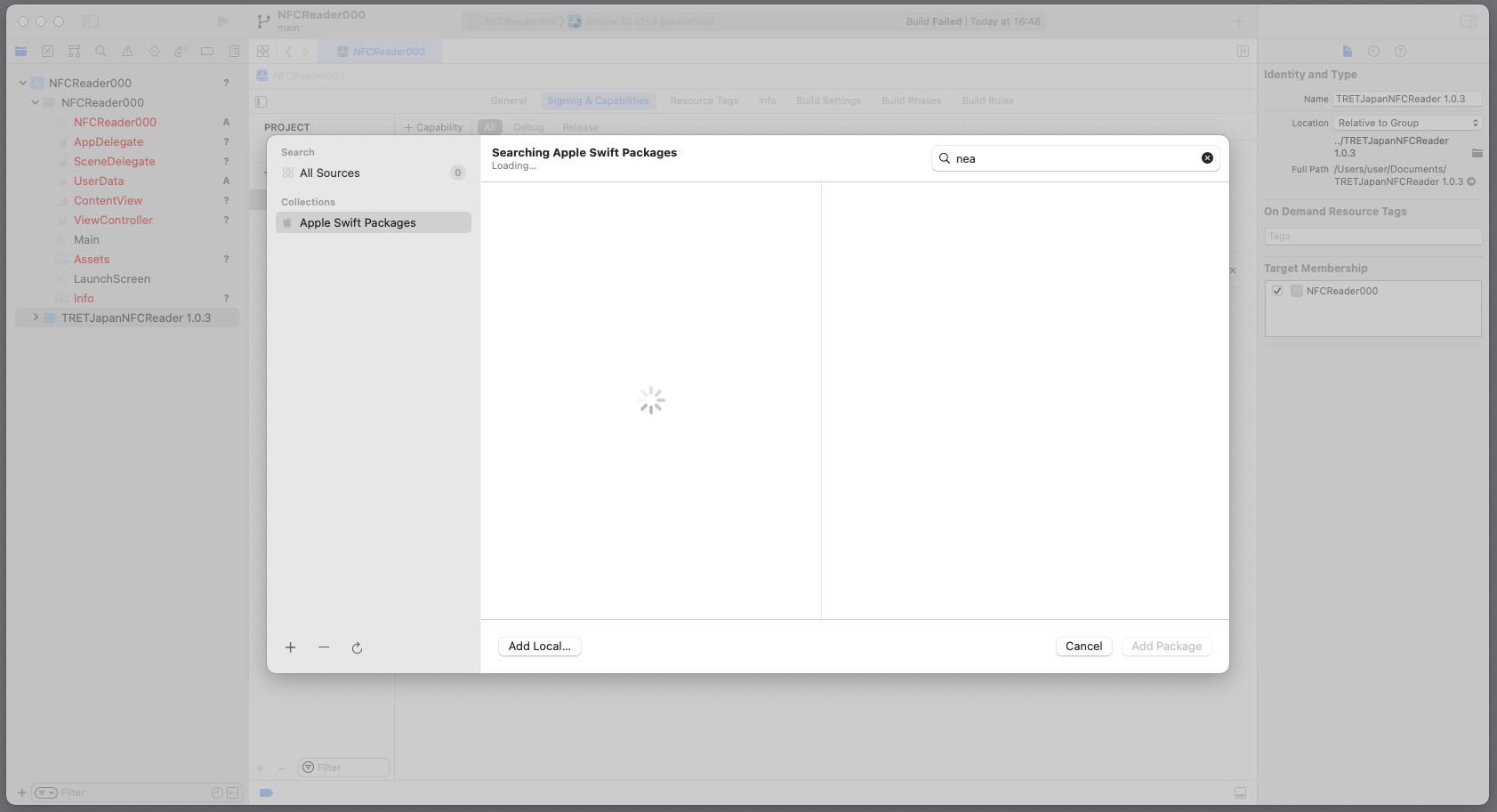Screen dimensions: 1497x812
Task: Click Cancel in the package dialog
Action: [1083, 647]
